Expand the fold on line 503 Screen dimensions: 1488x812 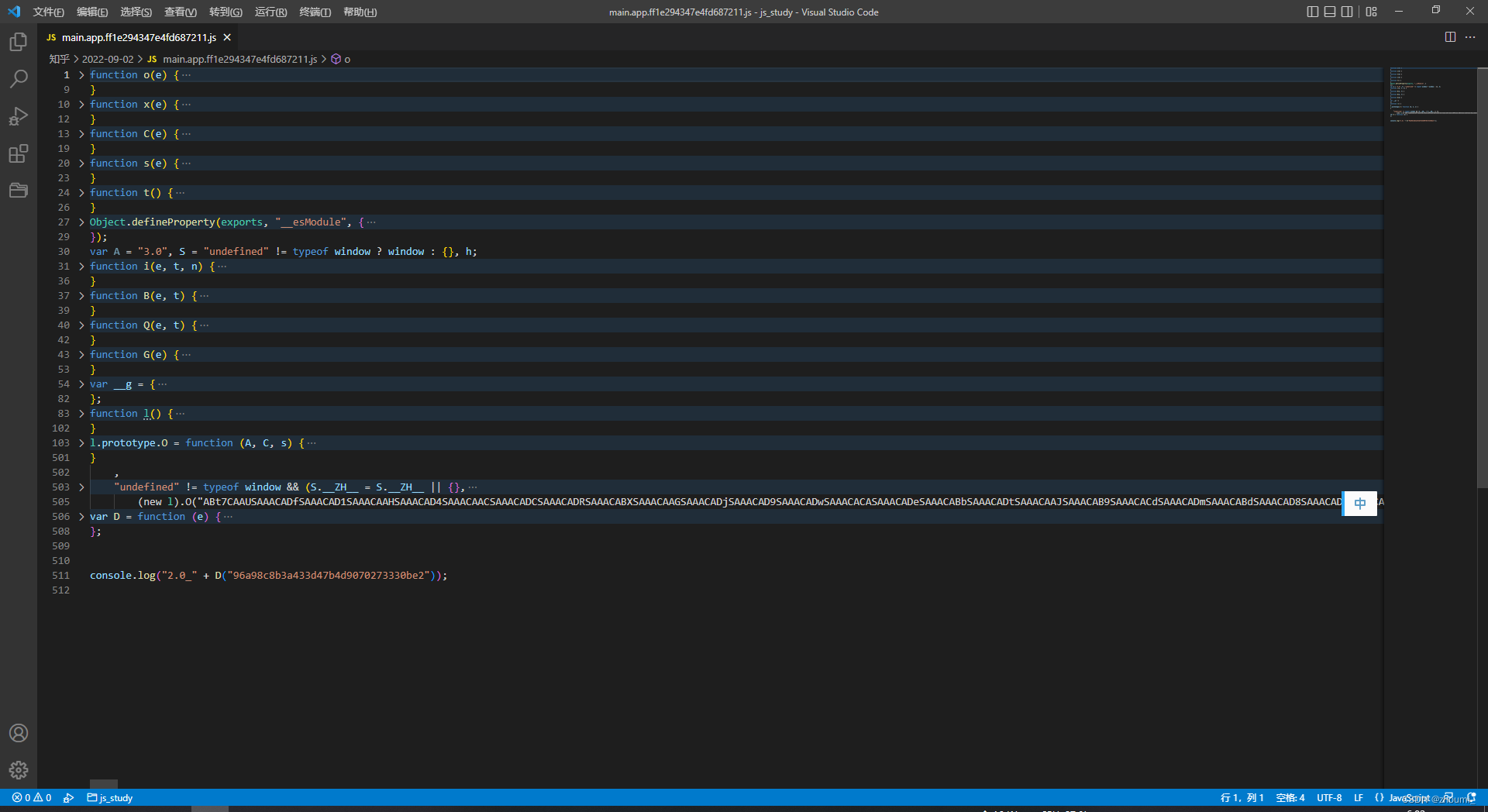pos(81,487)
